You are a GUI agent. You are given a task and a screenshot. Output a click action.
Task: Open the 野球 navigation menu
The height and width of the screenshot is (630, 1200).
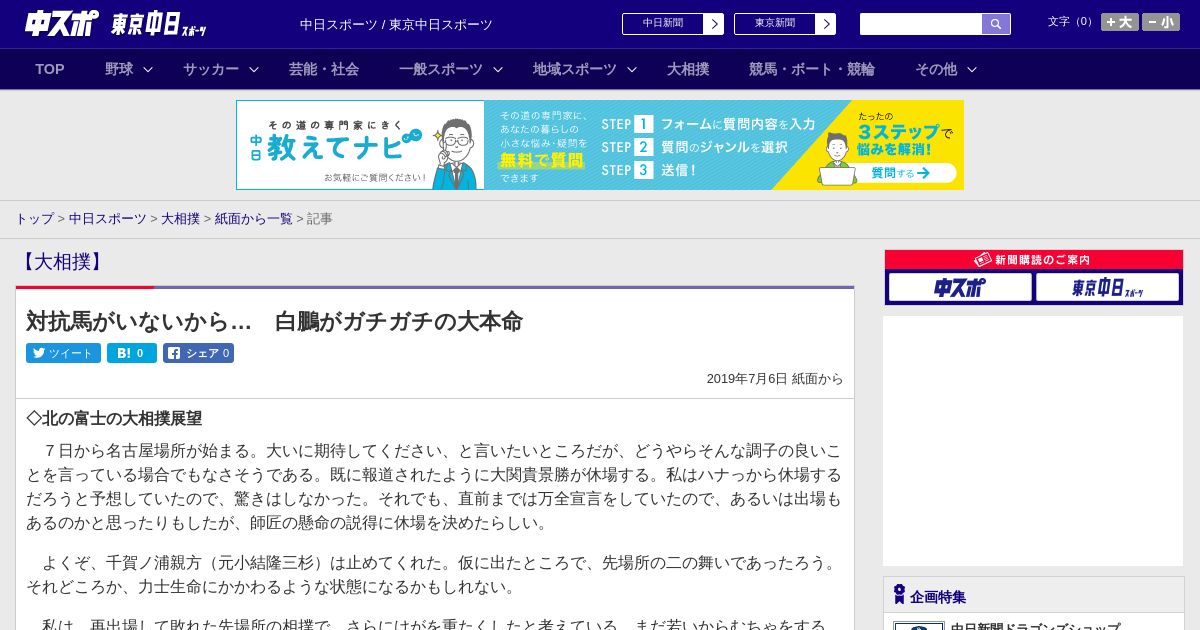tap(119, 69)
